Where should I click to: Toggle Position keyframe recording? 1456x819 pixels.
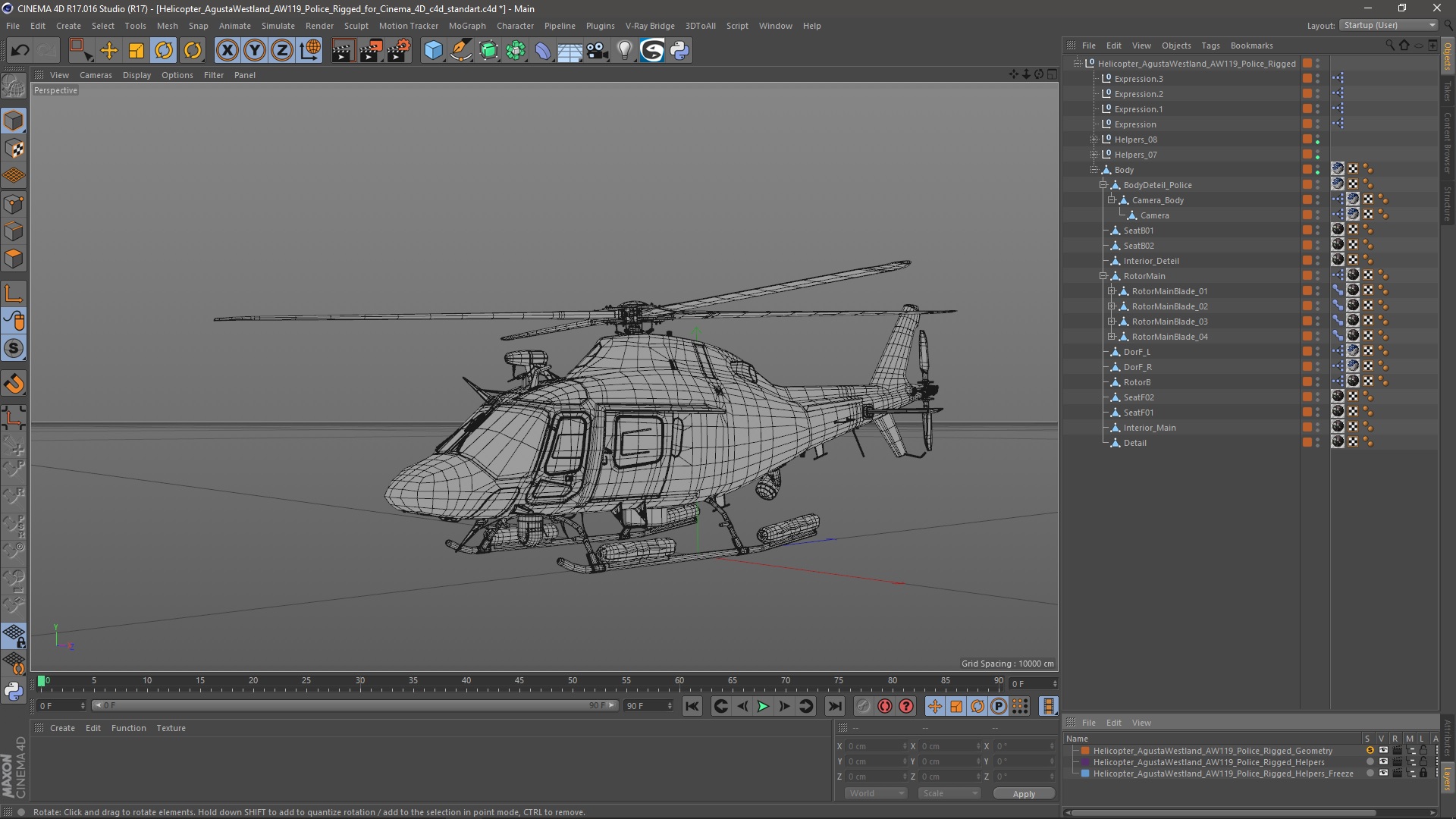point(935,706)
